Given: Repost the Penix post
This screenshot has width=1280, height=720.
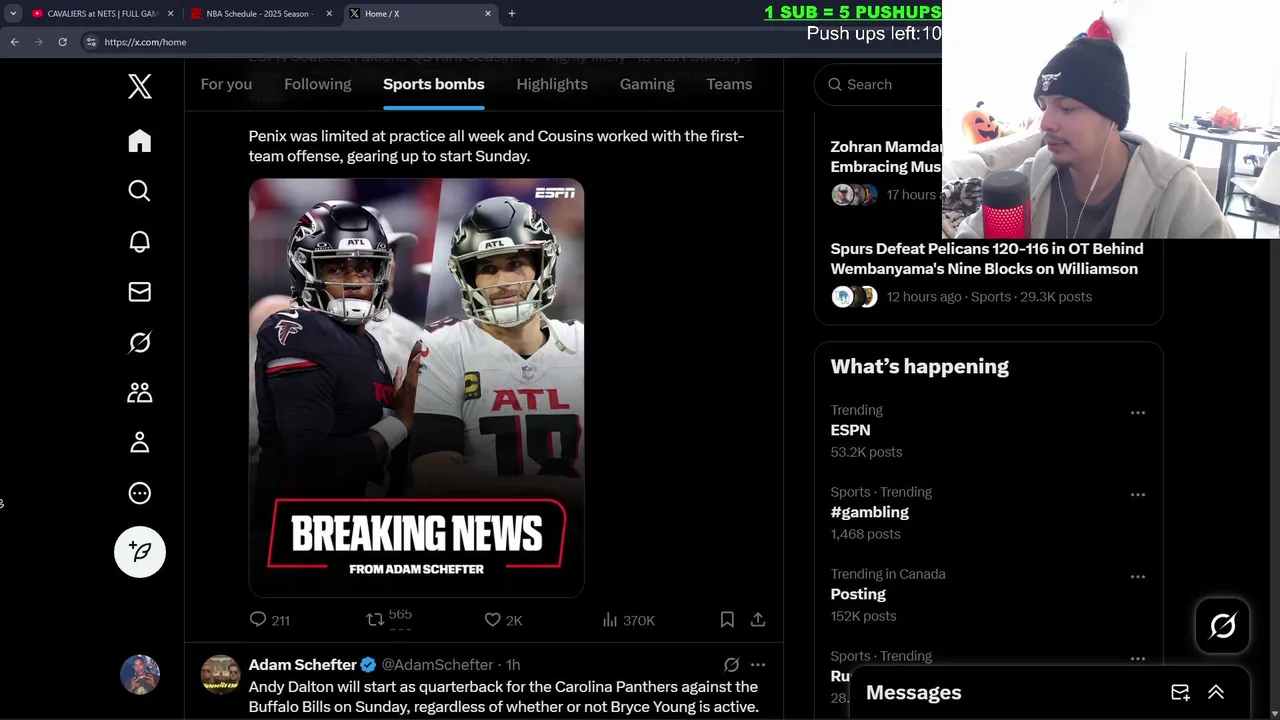Looking at the screenshot, I should pyautogui.click(x=389, y=620).
